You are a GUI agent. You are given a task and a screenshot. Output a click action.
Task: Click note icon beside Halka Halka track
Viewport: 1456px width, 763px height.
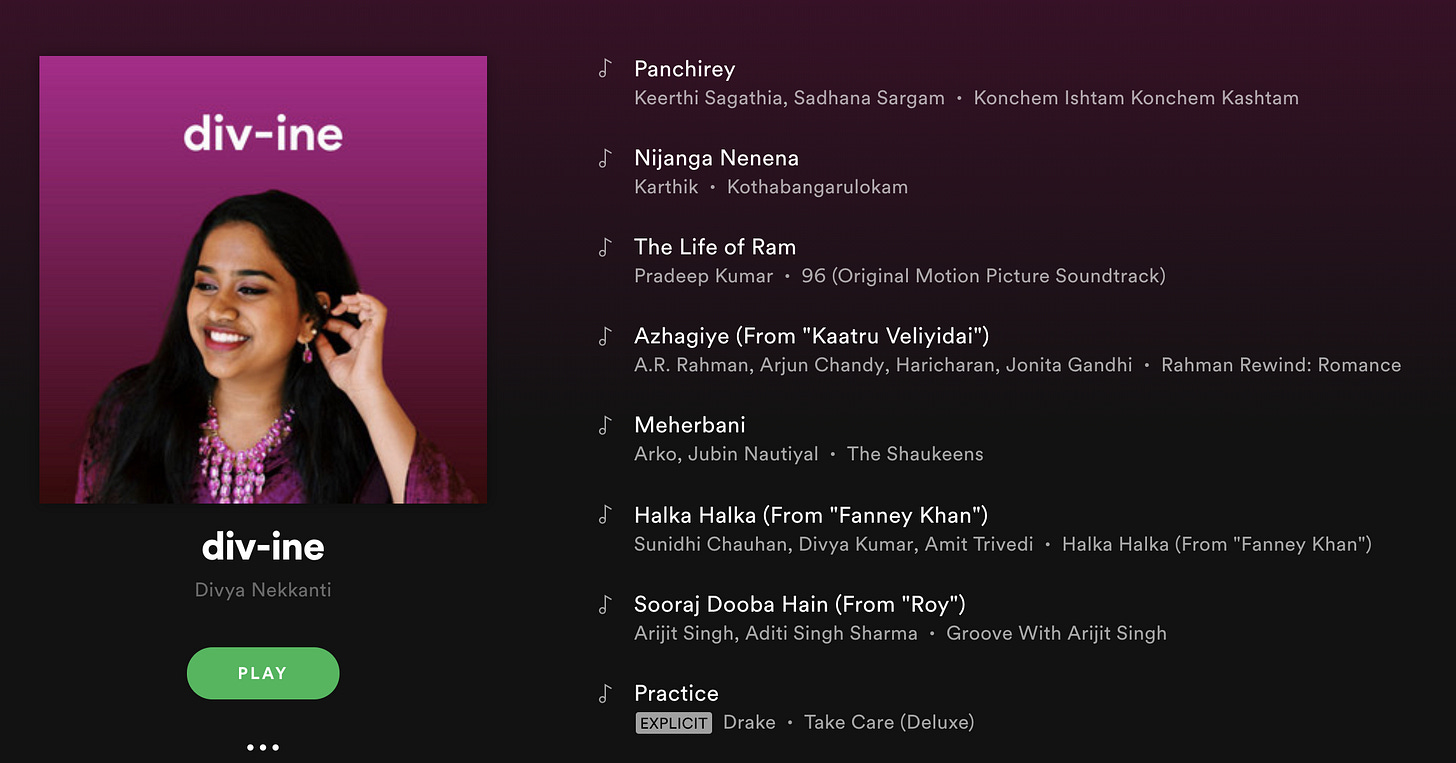point(604,515)
